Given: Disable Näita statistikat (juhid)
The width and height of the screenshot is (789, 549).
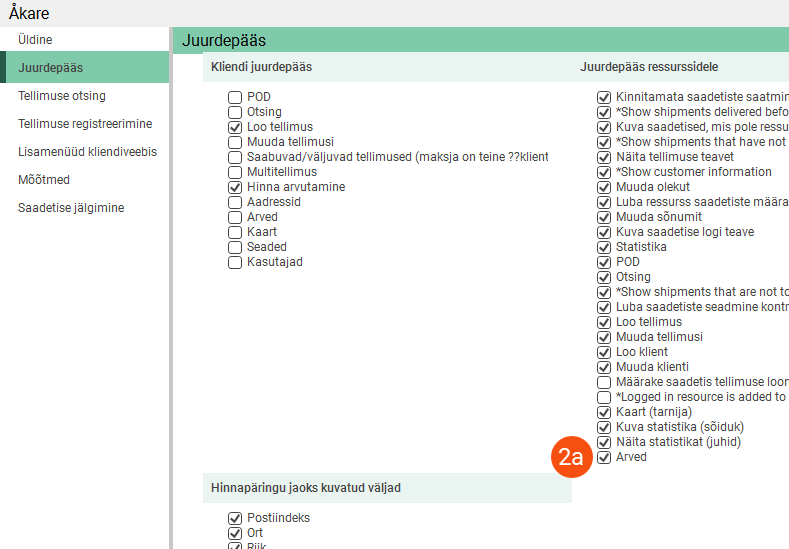Looking at the screenshot, I should coord(604,442).
